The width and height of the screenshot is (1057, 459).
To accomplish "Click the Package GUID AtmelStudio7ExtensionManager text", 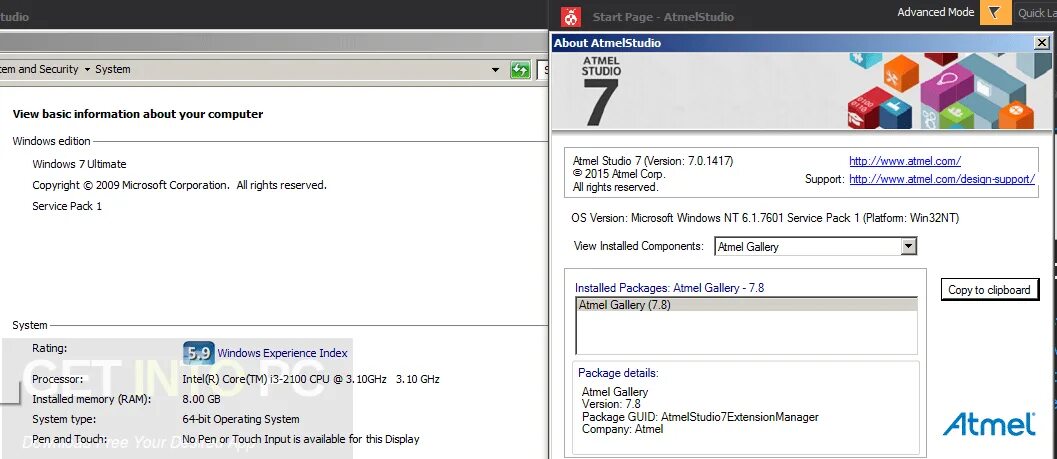I will click(700, 417).
